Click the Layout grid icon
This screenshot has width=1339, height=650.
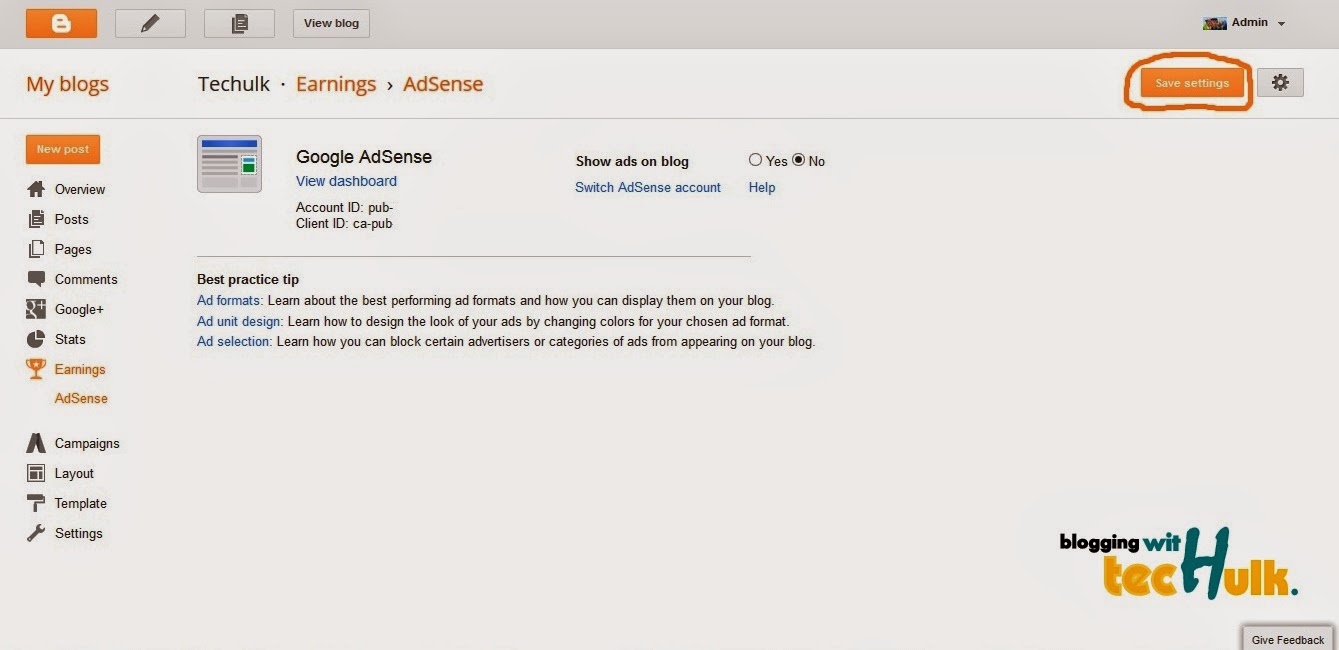tap(36, 473)
